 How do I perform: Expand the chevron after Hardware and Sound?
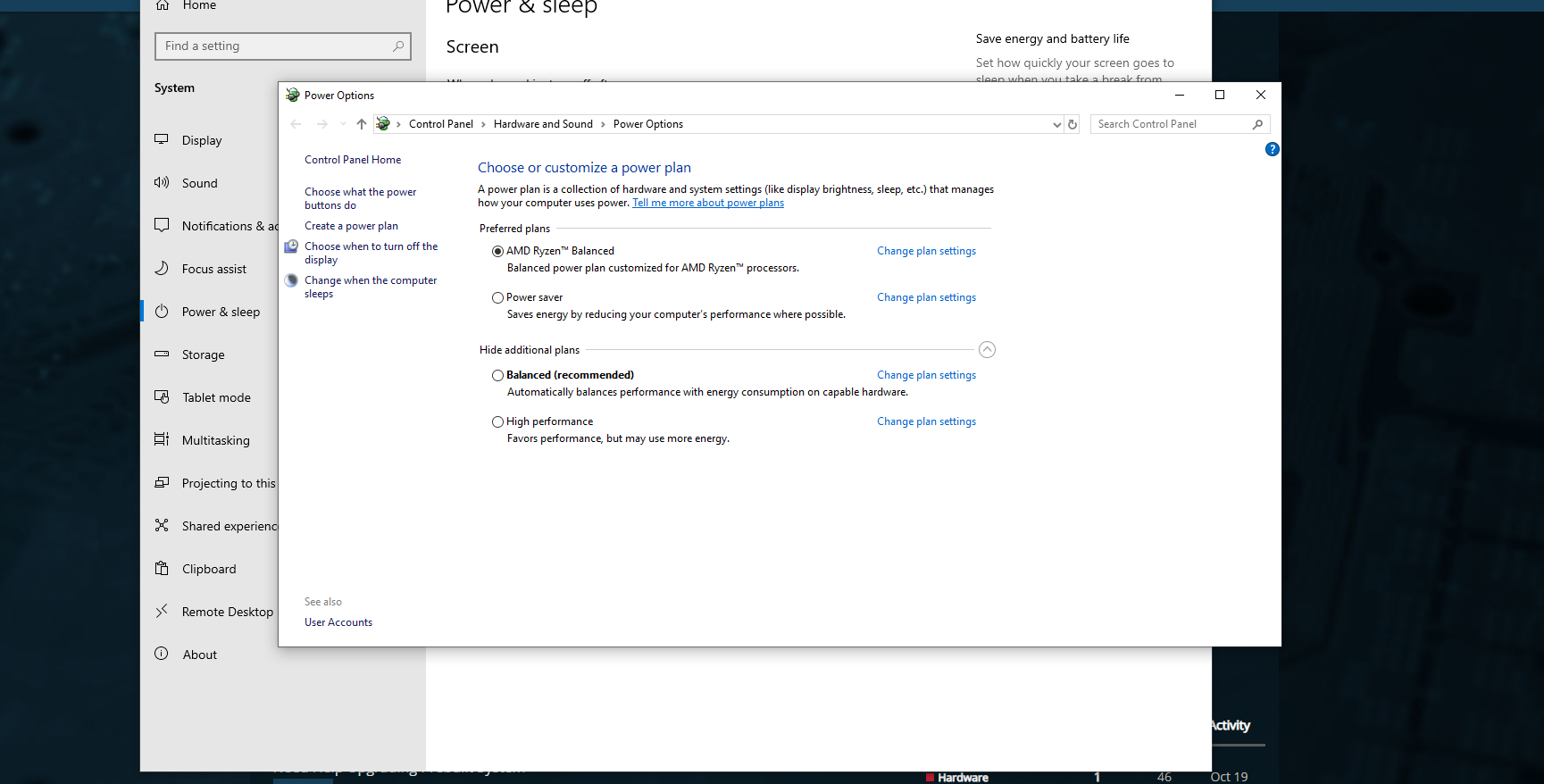pos(603,124)
